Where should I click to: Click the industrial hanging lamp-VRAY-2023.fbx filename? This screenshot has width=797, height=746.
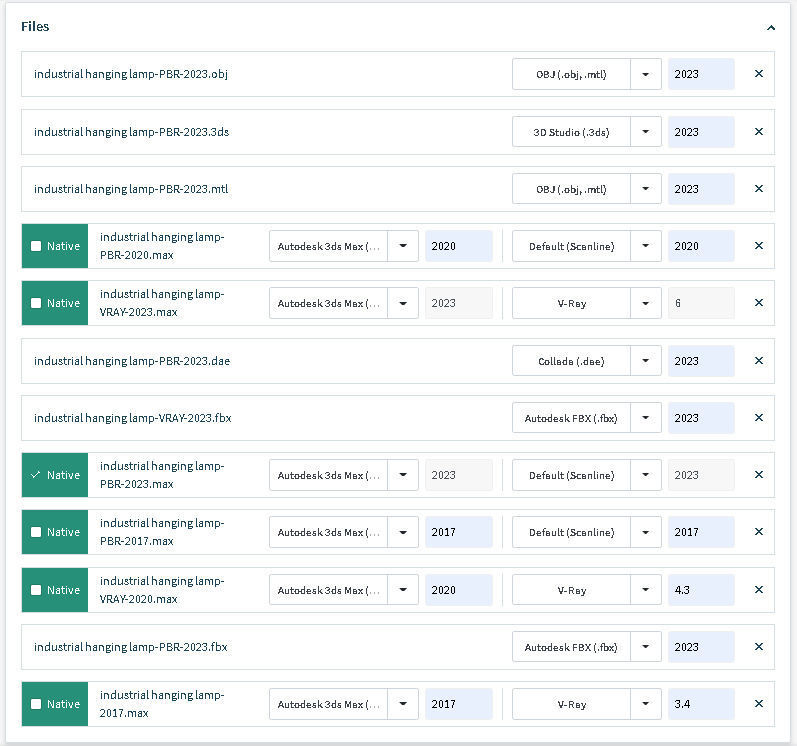(132, 418)
